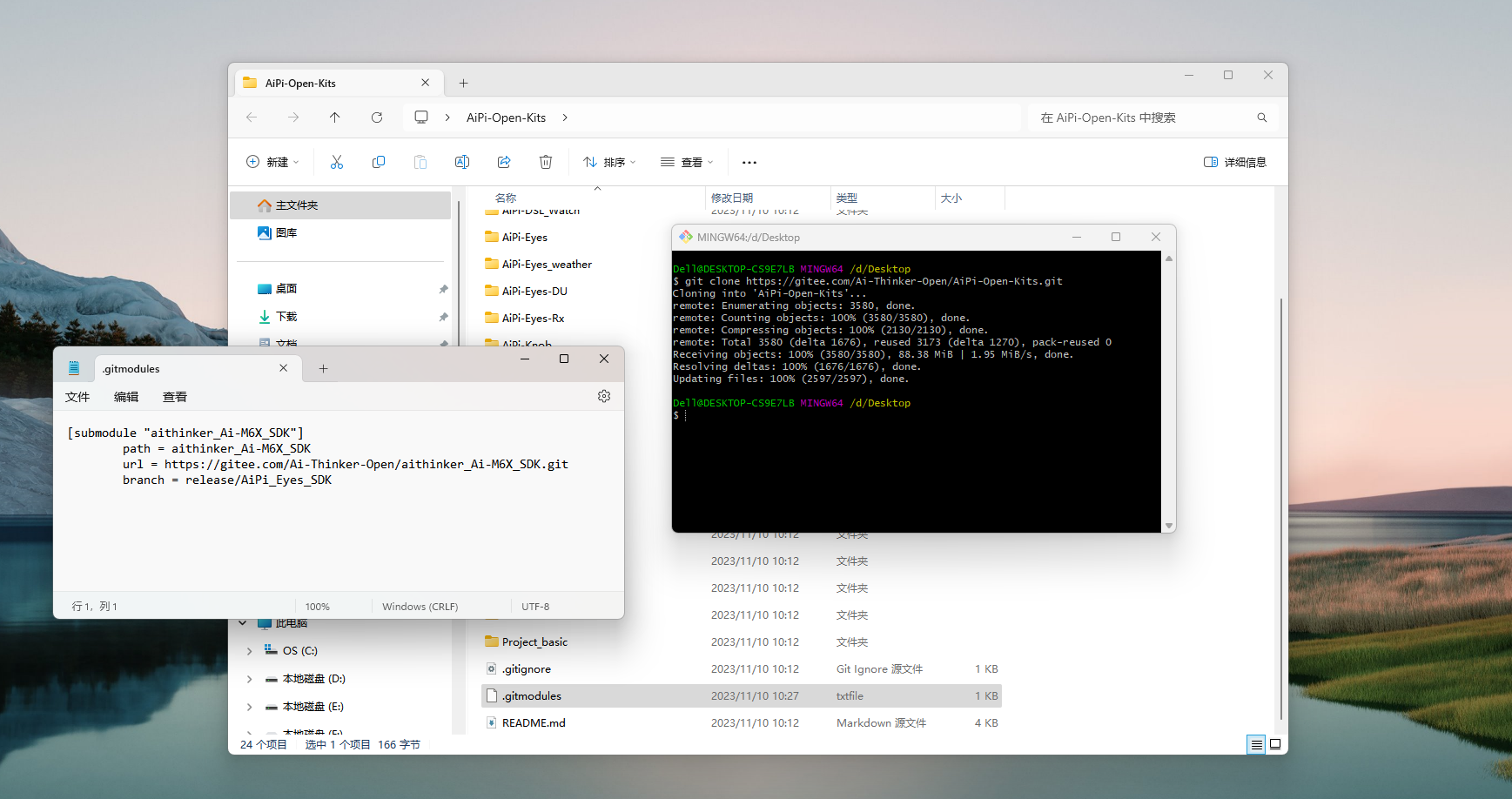Close the .gitmodules Notepad tab
Screen dimensions: 1512x799
coord(284,368)
